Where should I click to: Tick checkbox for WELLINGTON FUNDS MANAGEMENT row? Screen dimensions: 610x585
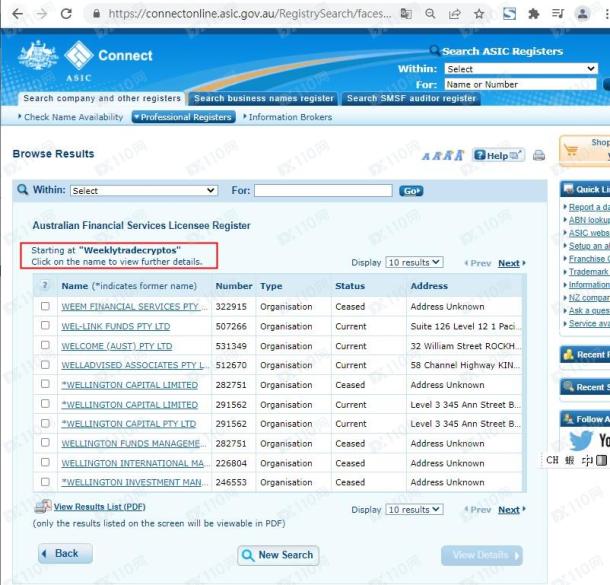(x=45, y=442)
